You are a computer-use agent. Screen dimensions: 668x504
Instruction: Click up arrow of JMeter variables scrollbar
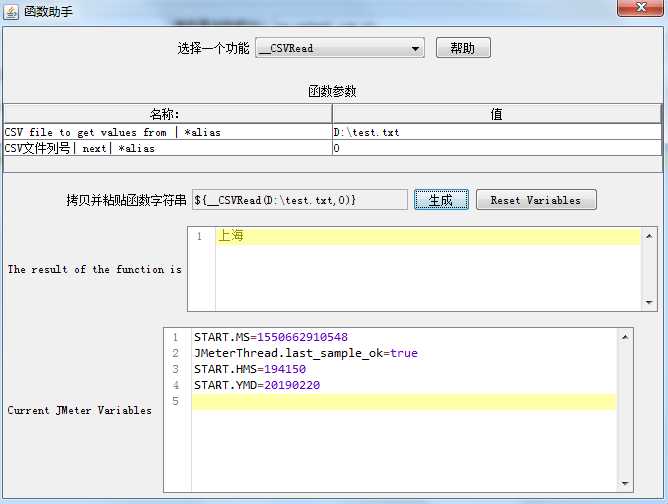625,337
